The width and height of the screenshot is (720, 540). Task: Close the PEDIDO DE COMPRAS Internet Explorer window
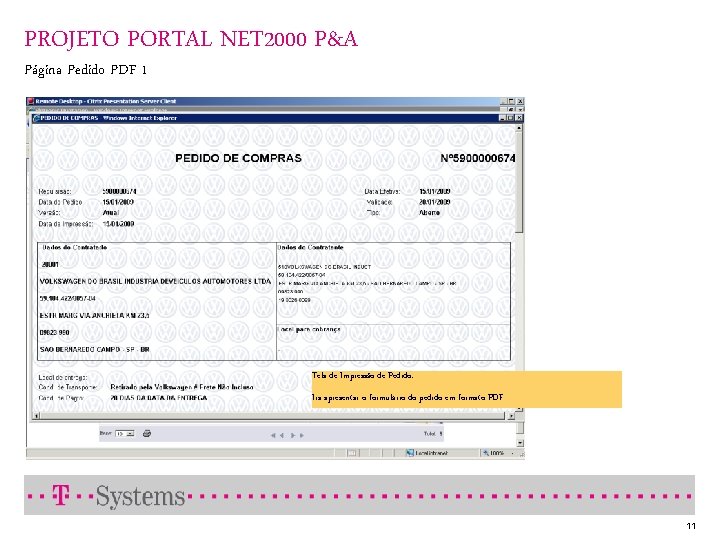coord(518,118)
